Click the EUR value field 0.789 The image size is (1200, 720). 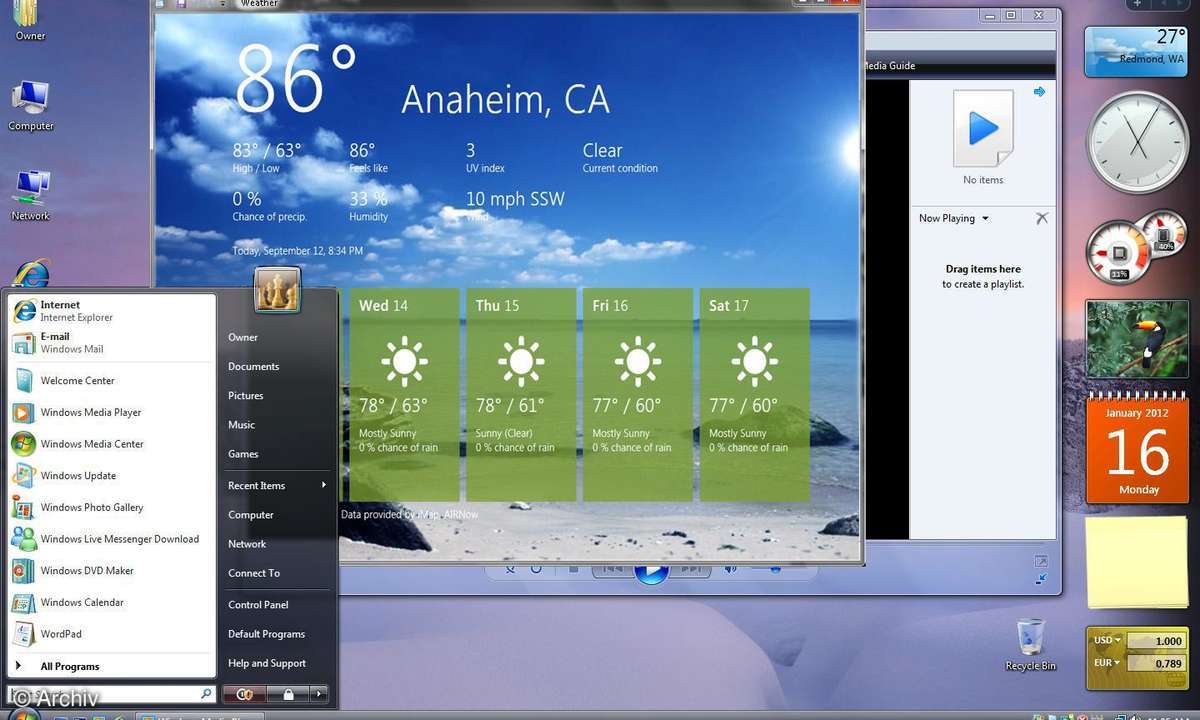[1155, 663]
